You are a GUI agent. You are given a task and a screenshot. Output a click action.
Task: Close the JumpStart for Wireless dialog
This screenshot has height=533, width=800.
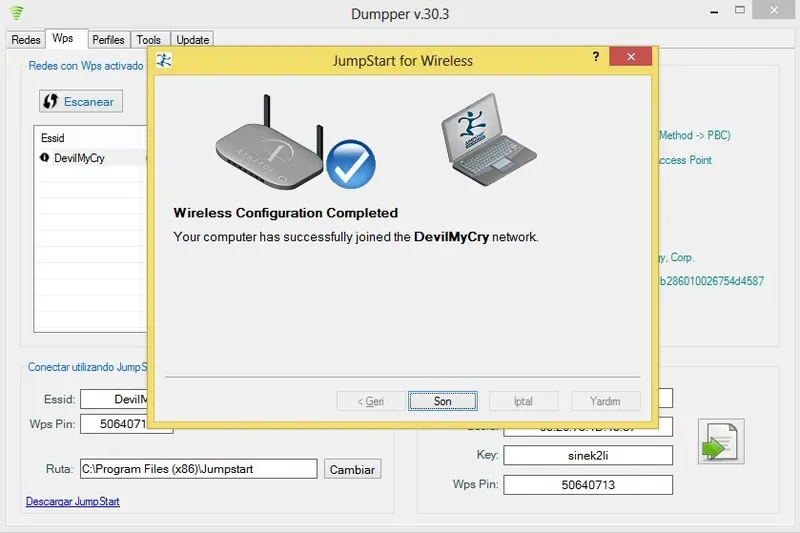pos(631,57)
